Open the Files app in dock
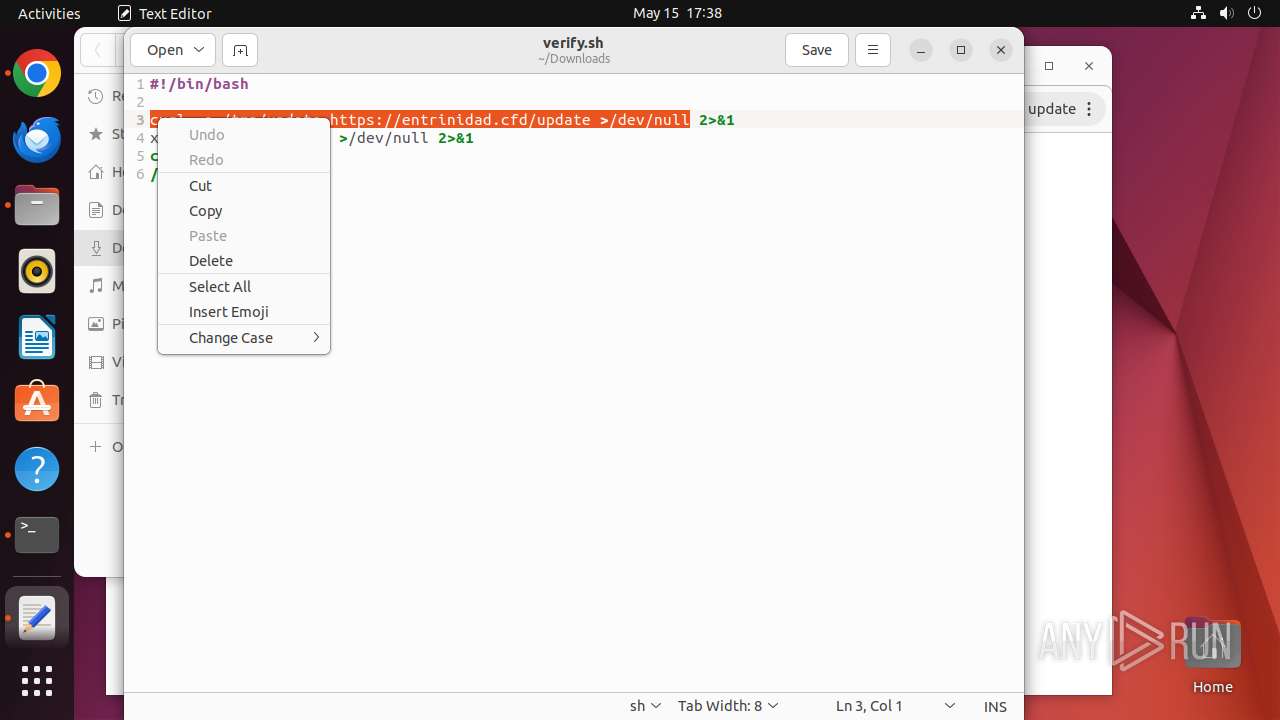Screen dimensions: 1280x720 [x=37, y=206]
